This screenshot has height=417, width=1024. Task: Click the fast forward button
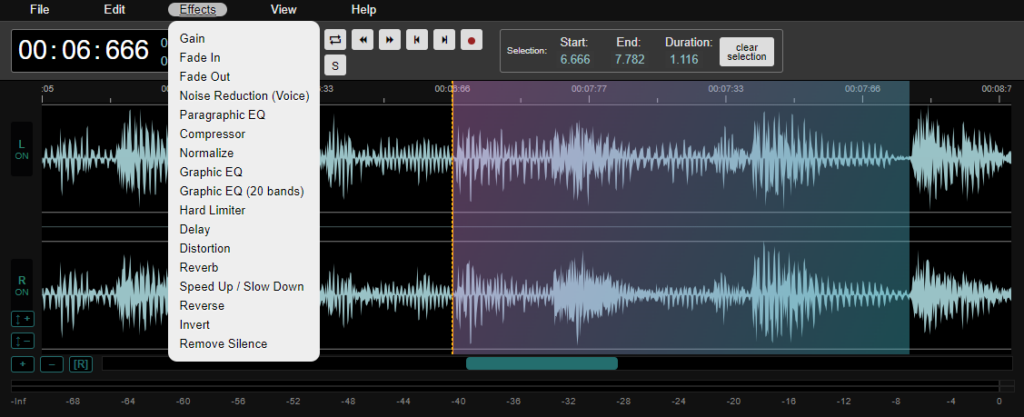pos(389,40)
